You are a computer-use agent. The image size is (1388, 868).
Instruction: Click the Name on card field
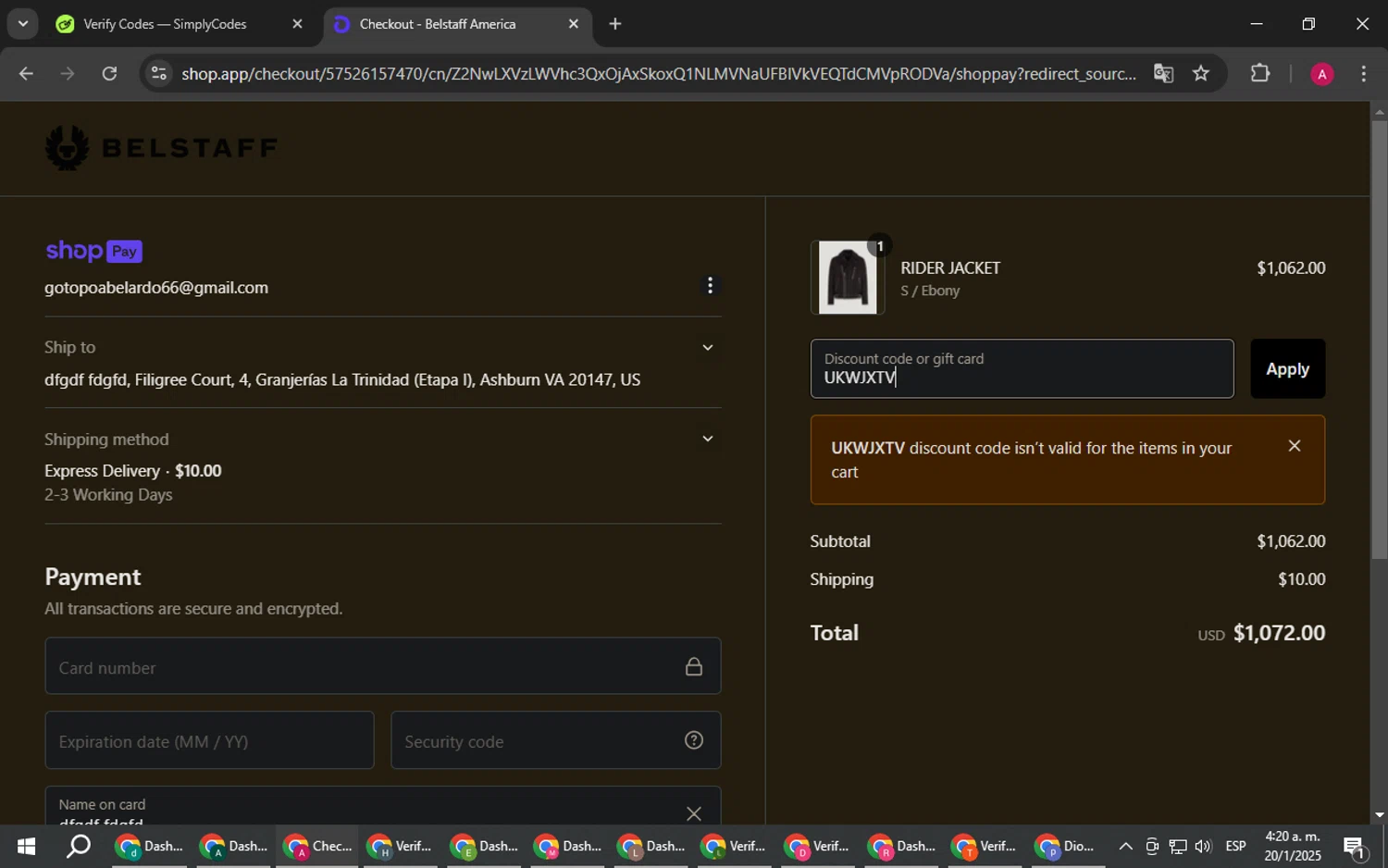coord(382,805)
